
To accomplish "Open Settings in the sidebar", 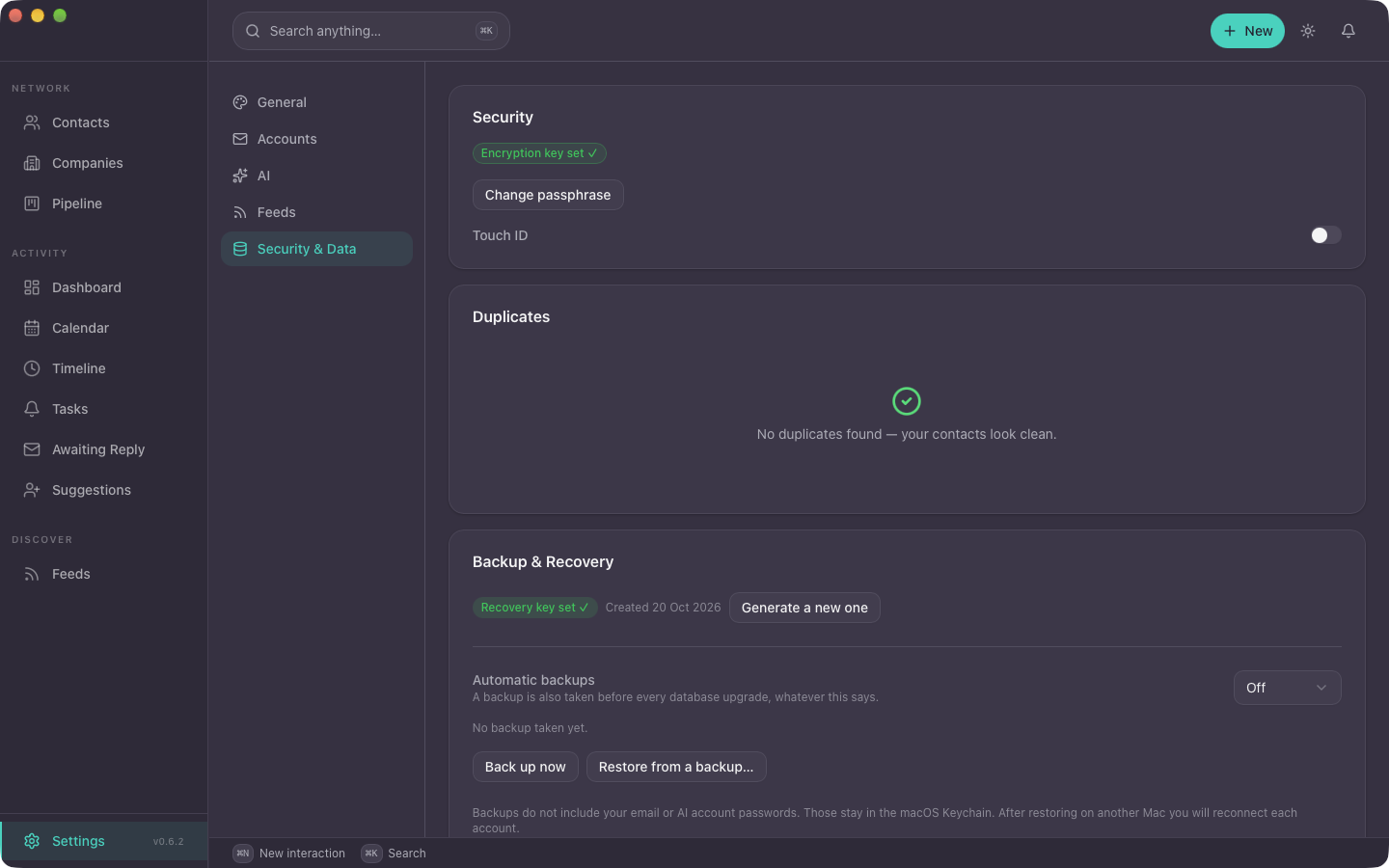I will tap(104, 841).
